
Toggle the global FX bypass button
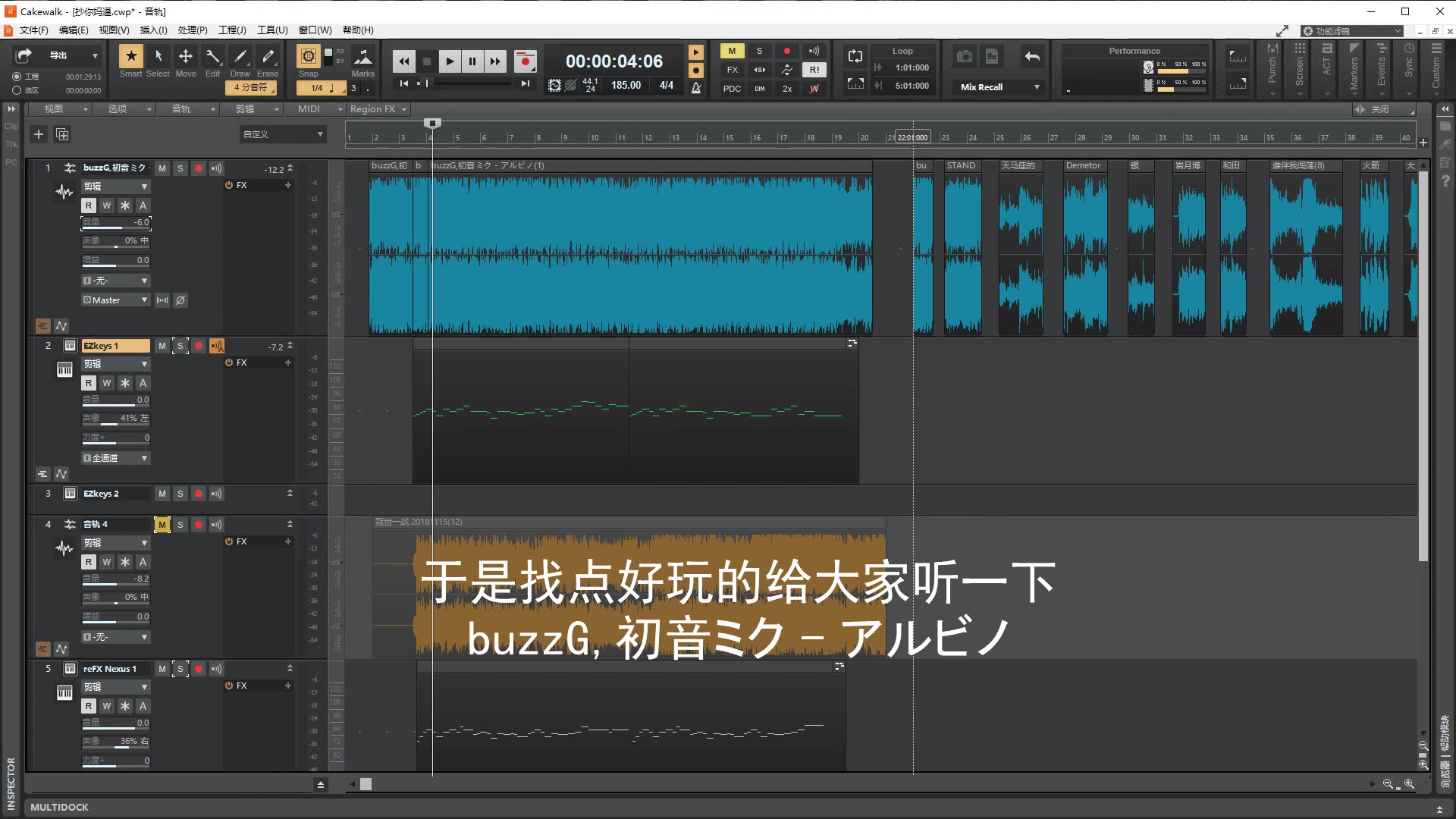[x=732, y=70]
